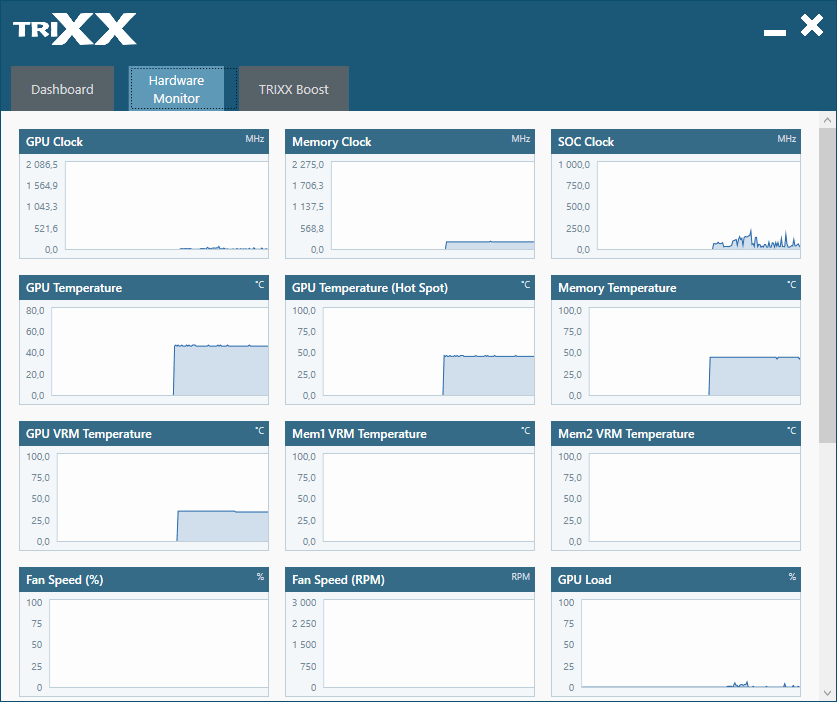This screenshot has height=702, width=837.
Task: Click the RPM unit label
Action: pyautogui.click(x=520, y=577)
